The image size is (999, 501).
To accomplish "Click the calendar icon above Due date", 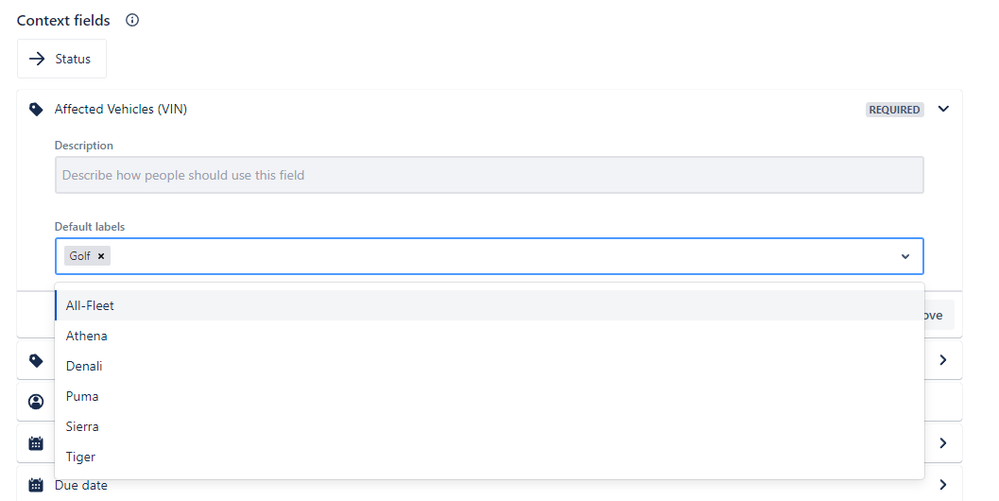I will pos(36,443).
